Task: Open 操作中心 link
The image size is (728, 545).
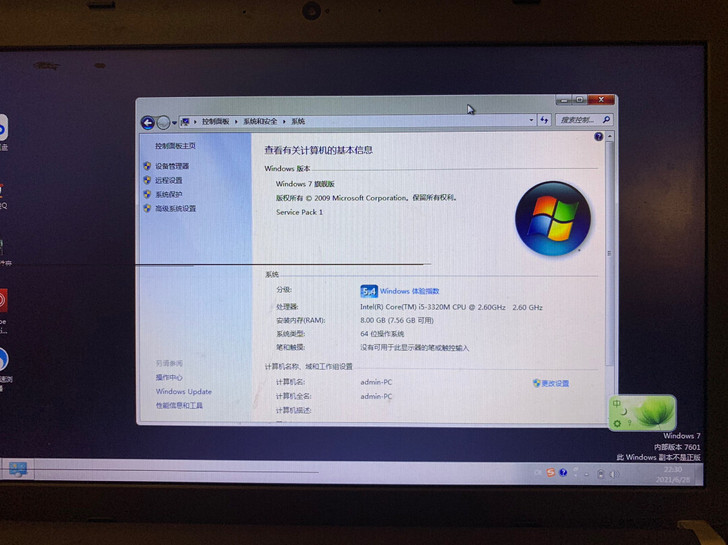Action: (169, 377)
